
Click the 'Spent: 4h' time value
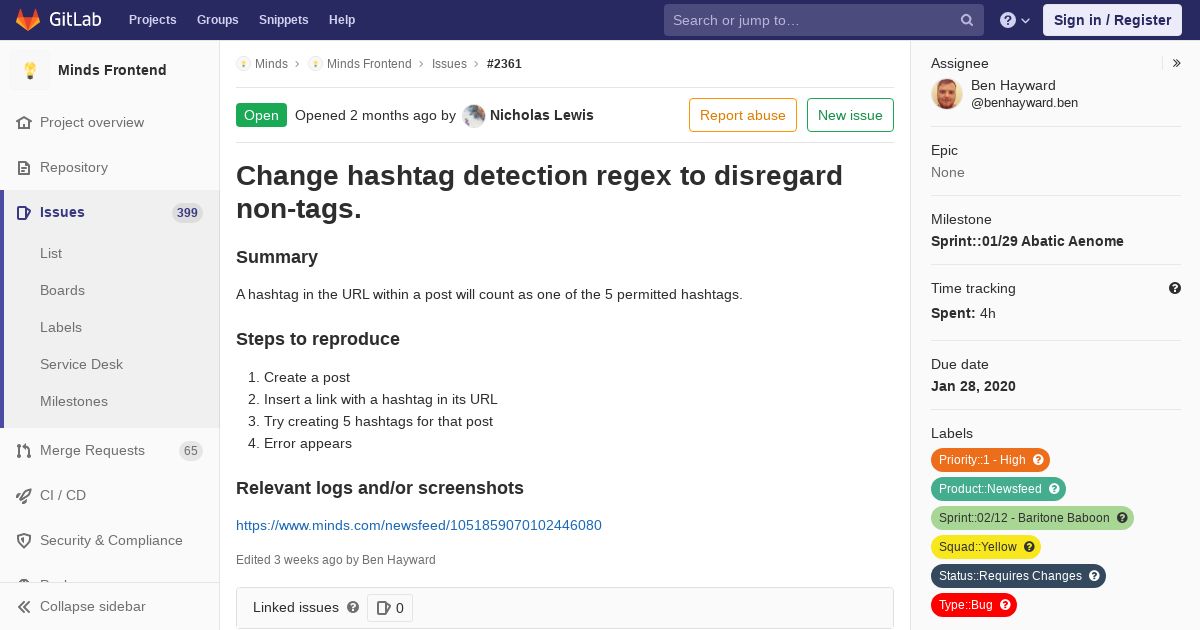[x=963, y=313]
